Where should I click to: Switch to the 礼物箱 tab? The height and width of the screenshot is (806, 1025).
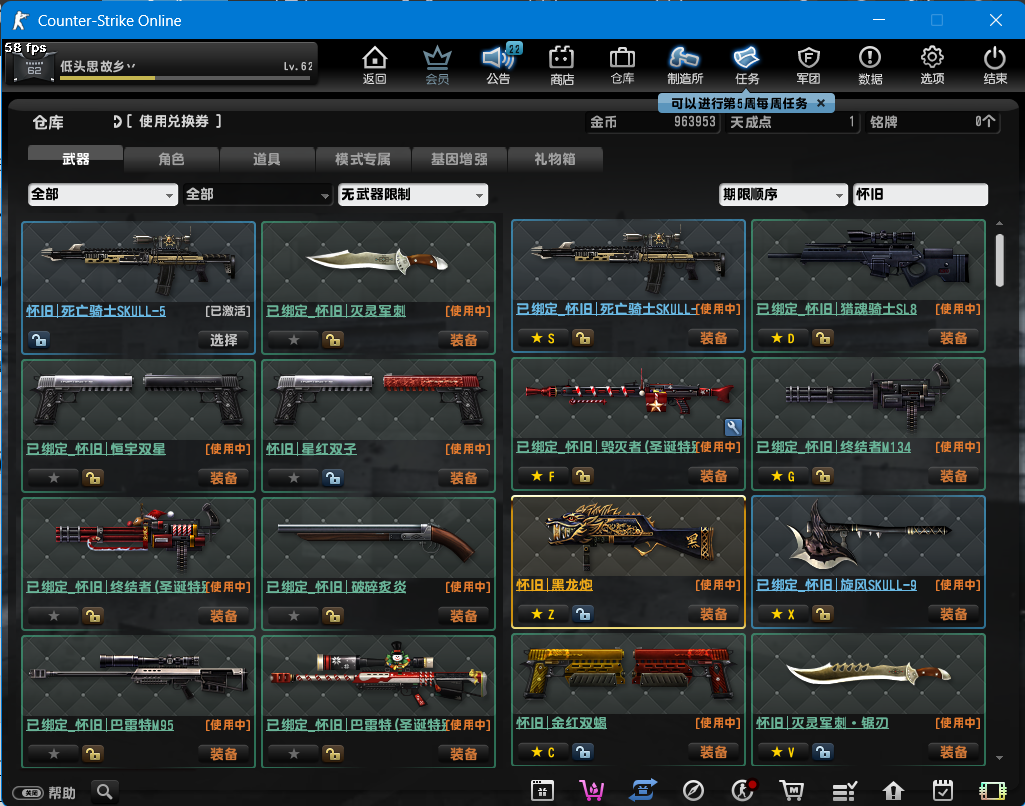(555, 159)
